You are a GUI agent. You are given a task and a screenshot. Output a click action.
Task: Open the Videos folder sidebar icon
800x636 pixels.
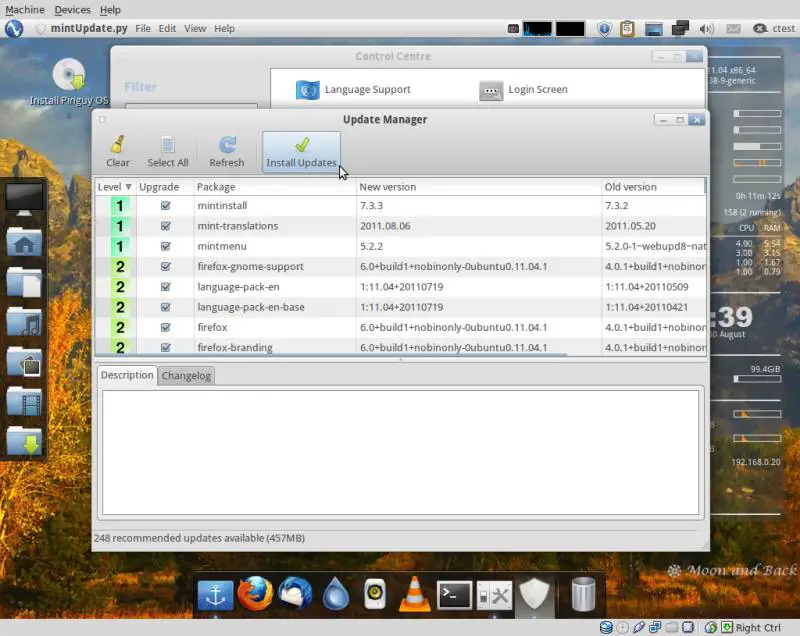pyautogui.click(x=24, y=401)
